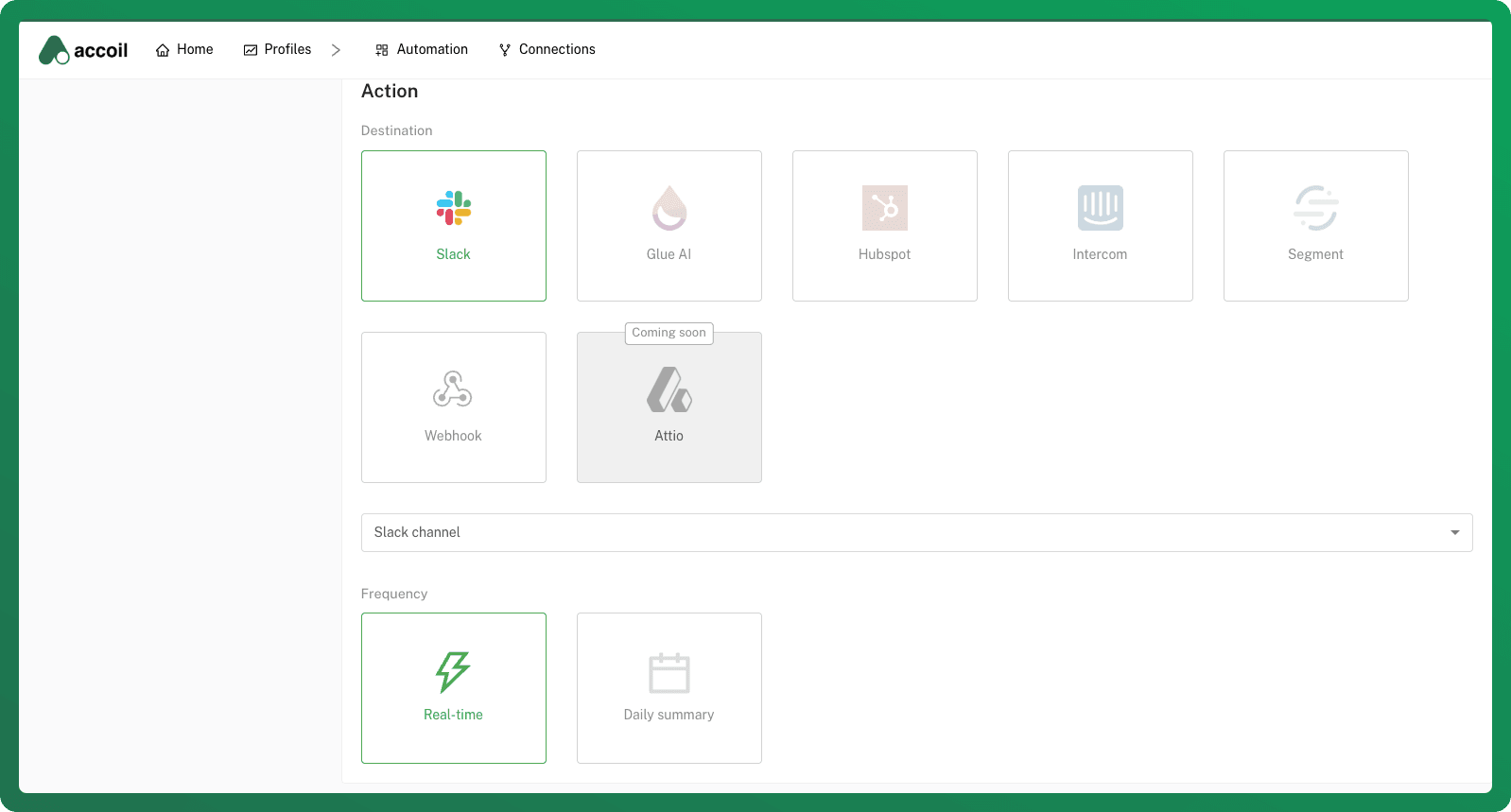
Task: Click the Action heading
Action: point(390,91)
